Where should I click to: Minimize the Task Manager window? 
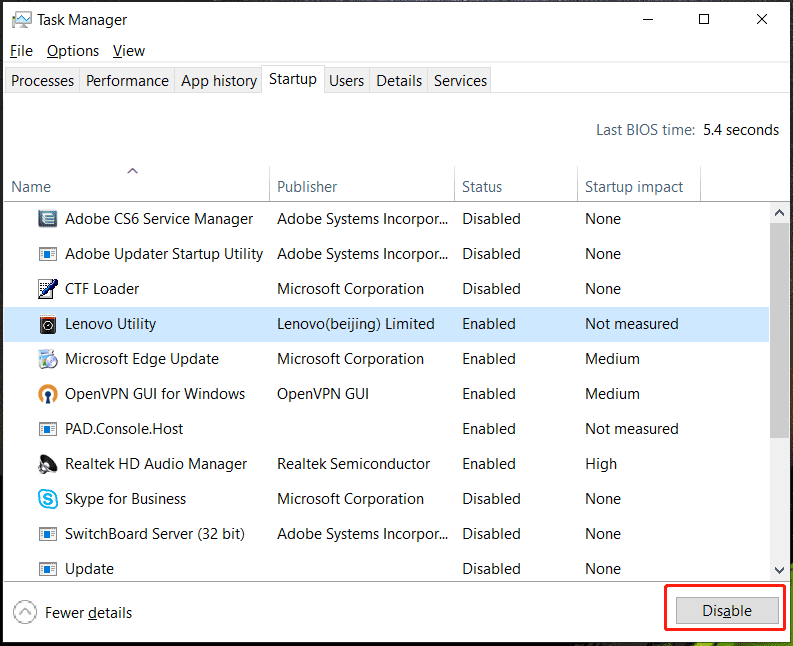pyautogui.click(x=648, y=20)
